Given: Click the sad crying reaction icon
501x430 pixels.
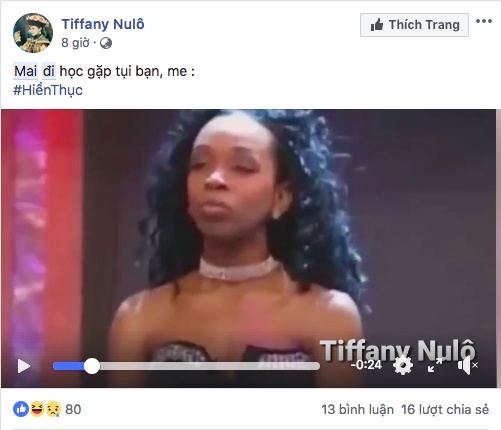Looking at the screenshot, I should point(53,409).
